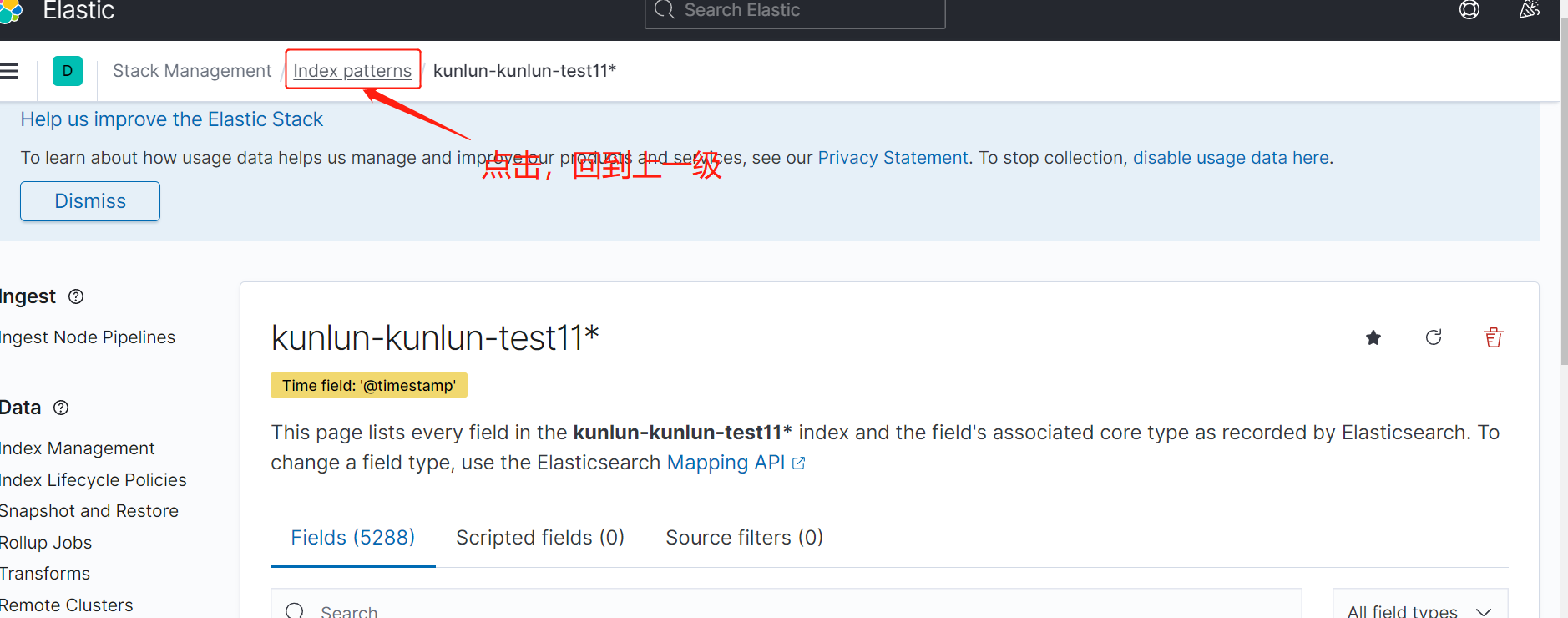Viewport: 1568px width, 618px height.
Task: Click the Ingest section help icon
Action: coord(76,296)
